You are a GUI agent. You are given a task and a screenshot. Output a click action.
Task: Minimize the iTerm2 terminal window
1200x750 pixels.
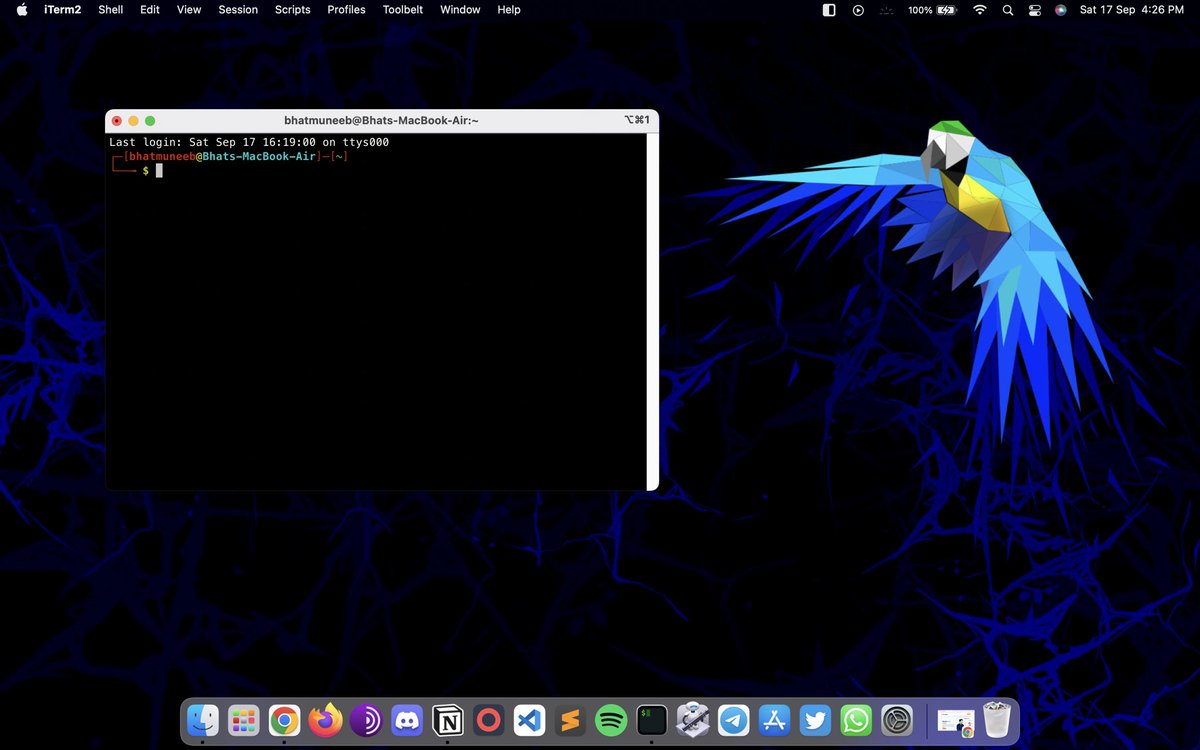point(133,120)
